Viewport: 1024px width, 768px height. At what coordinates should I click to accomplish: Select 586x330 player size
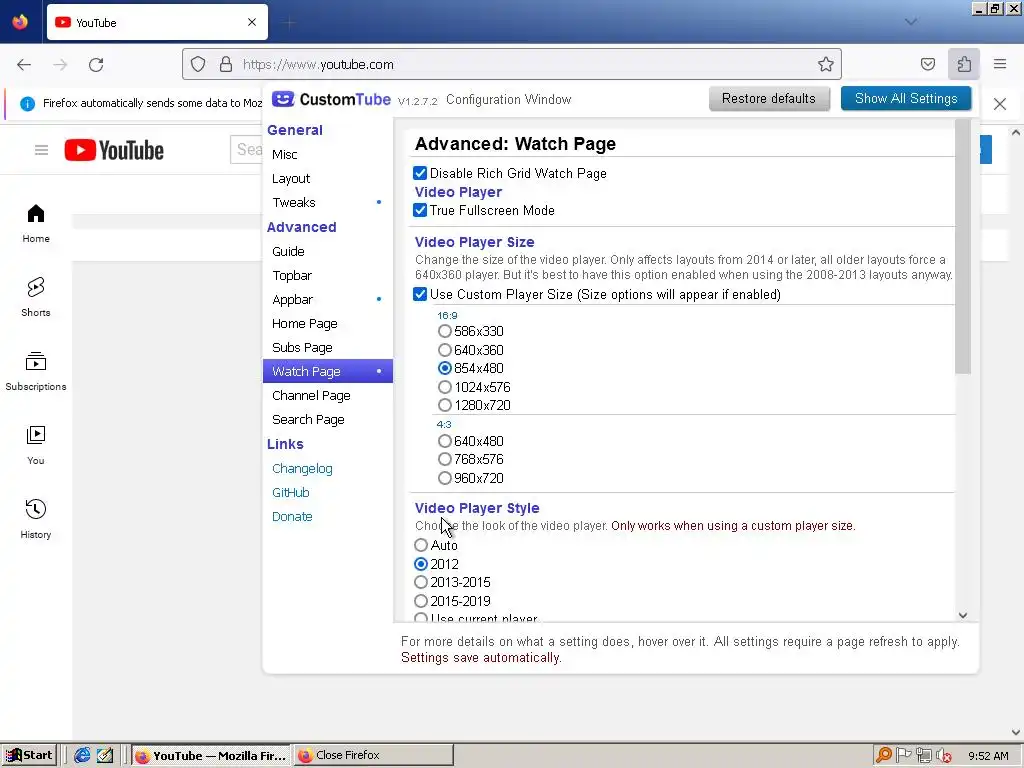pyautogui.click(x=445, y=331)
